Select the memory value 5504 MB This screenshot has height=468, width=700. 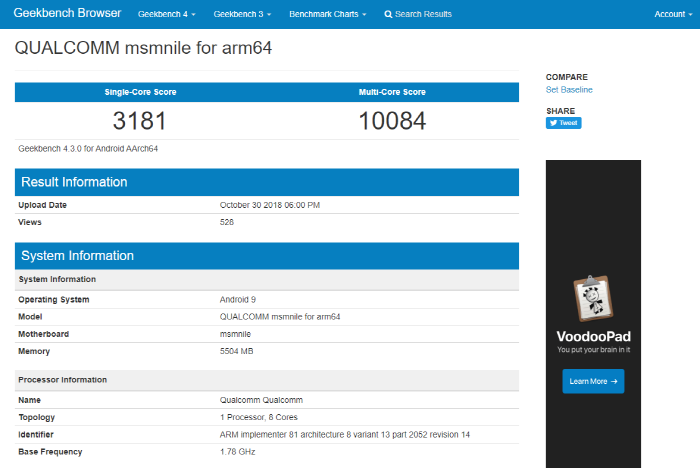pyautogui.click(x=236, y=351)
